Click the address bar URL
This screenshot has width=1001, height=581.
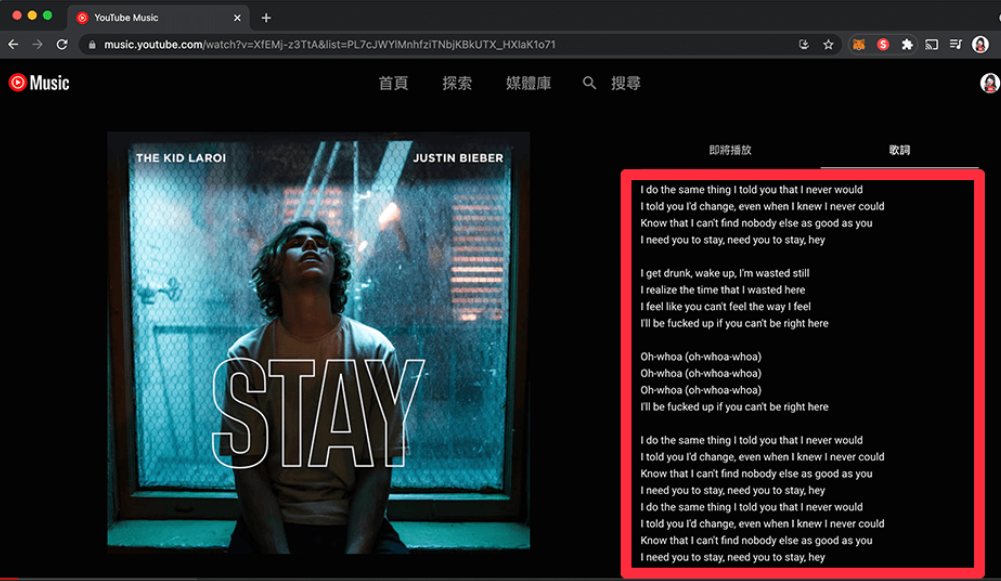click(x=330, y=45)
